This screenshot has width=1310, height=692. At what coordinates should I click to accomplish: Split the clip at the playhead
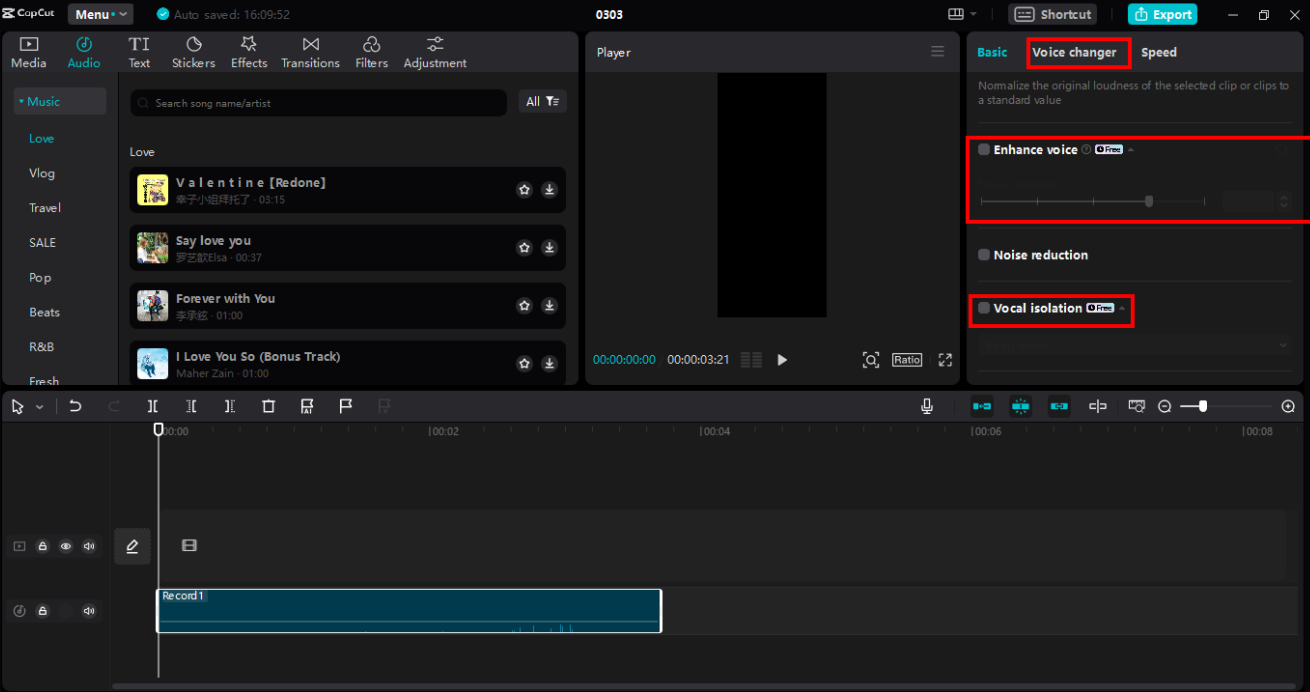pyautogui.click(x=153, y=406)
